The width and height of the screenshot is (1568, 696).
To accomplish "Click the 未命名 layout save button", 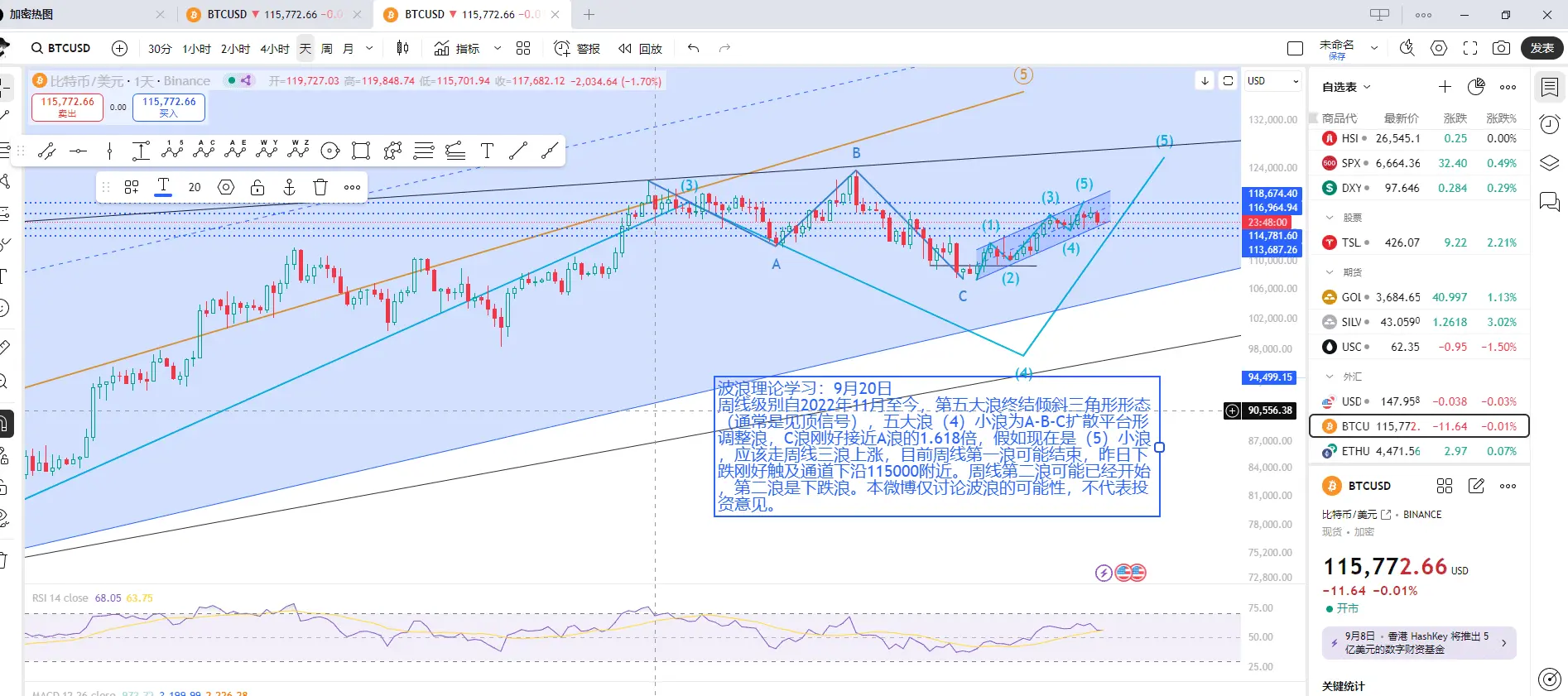I will 1336,49.
